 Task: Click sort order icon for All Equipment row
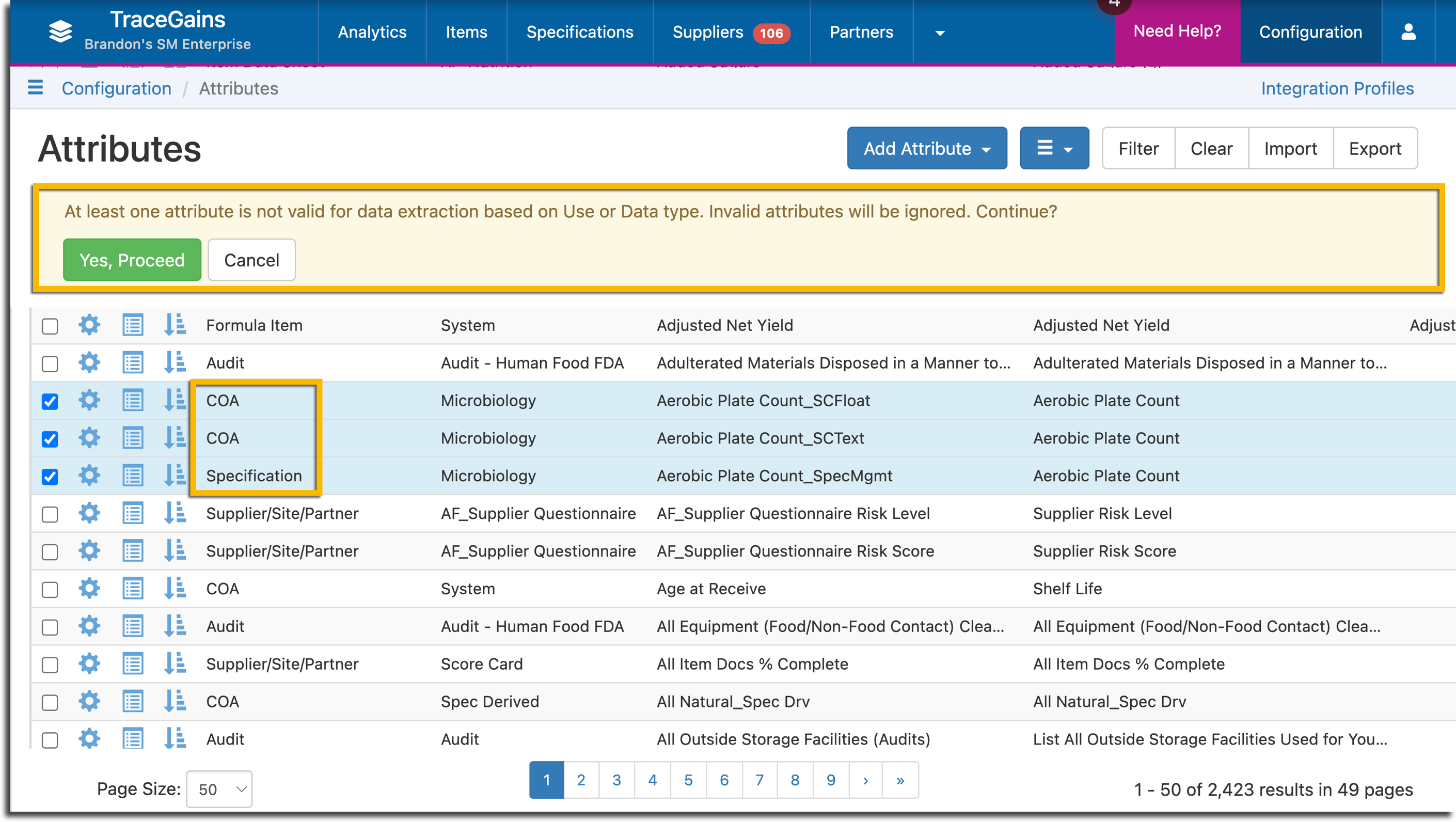click(175, 626)
